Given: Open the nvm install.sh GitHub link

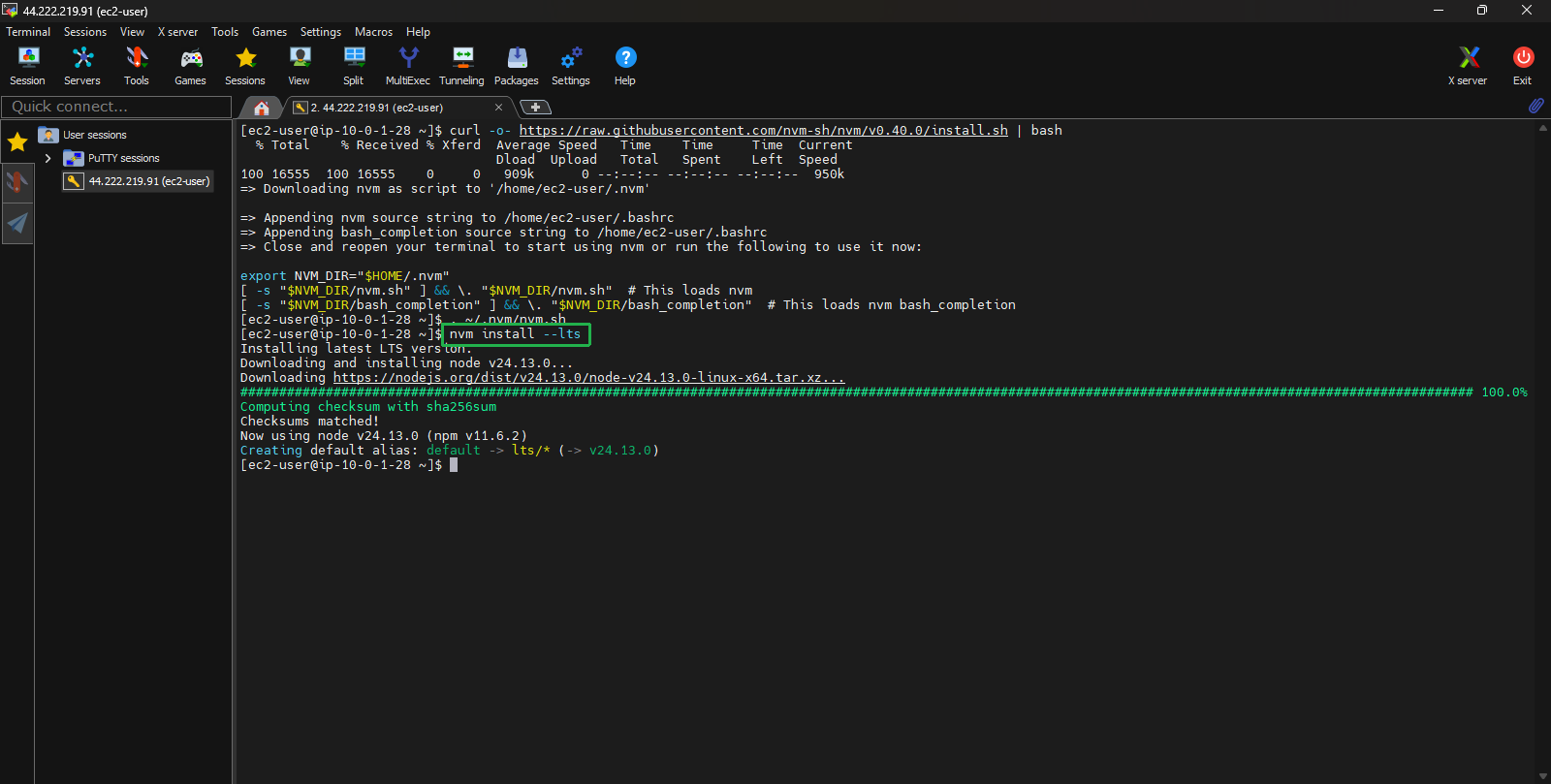Looking at the screenshot, I should pyautogui.click(x=763, y=131).
